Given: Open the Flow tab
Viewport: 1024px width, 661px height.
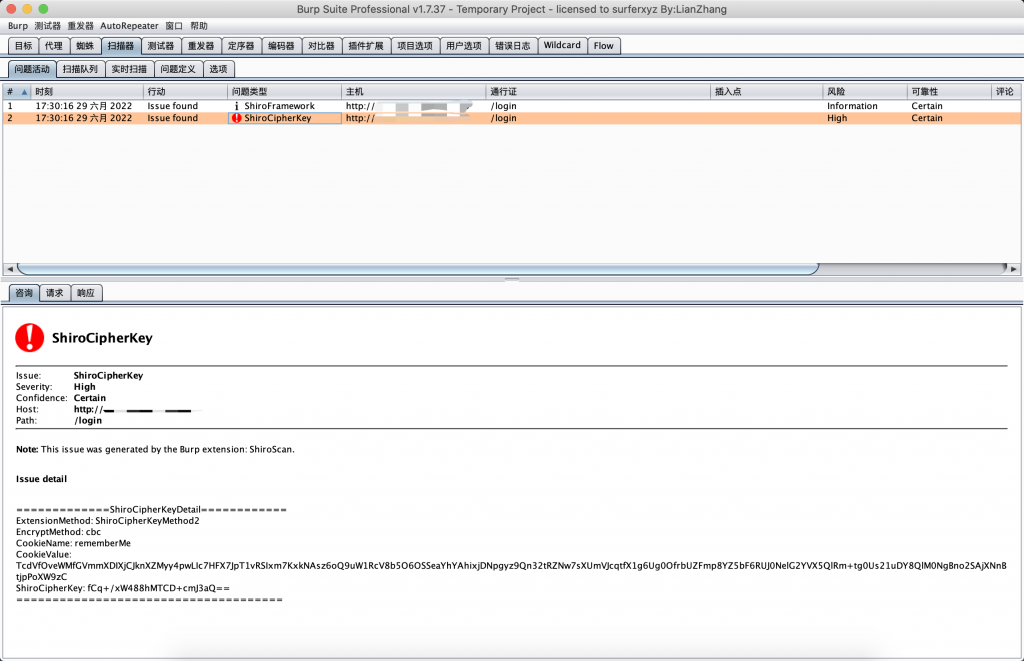Looking at the screenshot, I should tap(603, 46).
